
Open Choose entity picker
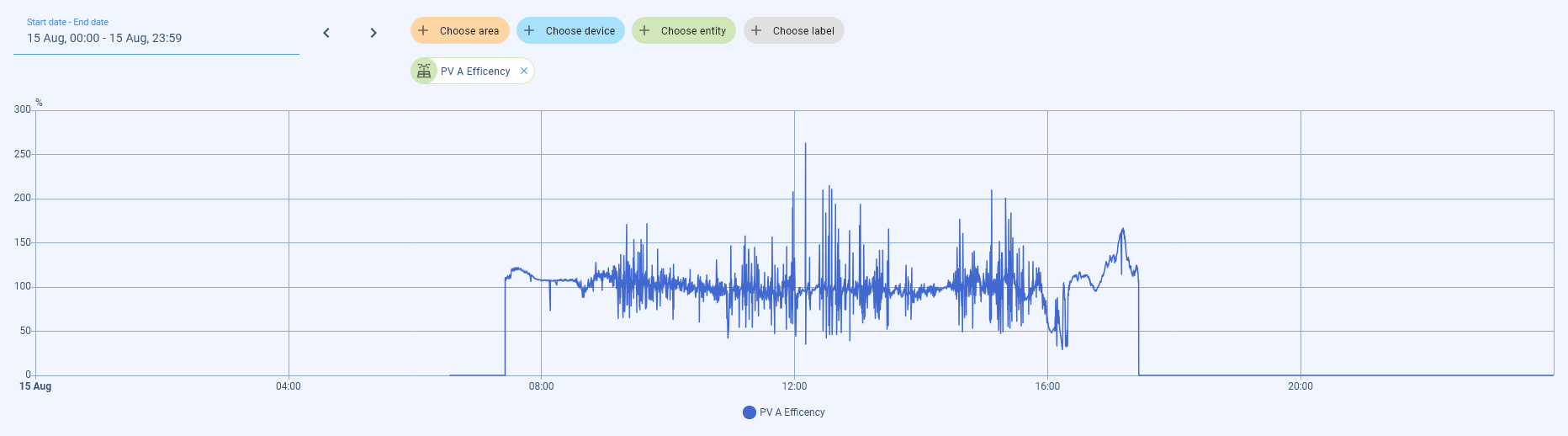click(692, 31)
